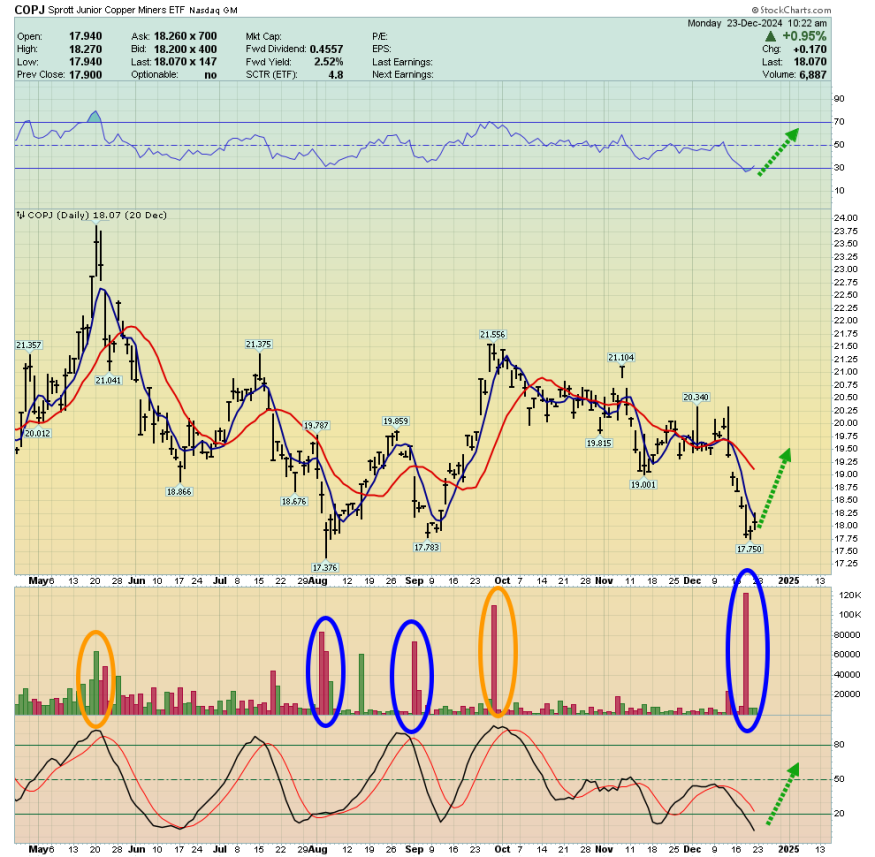Click the Volume value 6,887

point(812,75)
